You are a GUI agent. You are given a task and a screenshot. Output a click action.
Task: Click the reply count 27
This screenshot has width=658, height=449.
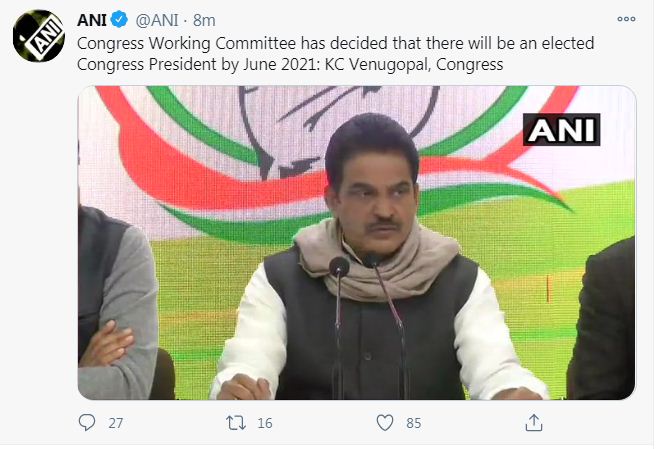click(115, 423)
